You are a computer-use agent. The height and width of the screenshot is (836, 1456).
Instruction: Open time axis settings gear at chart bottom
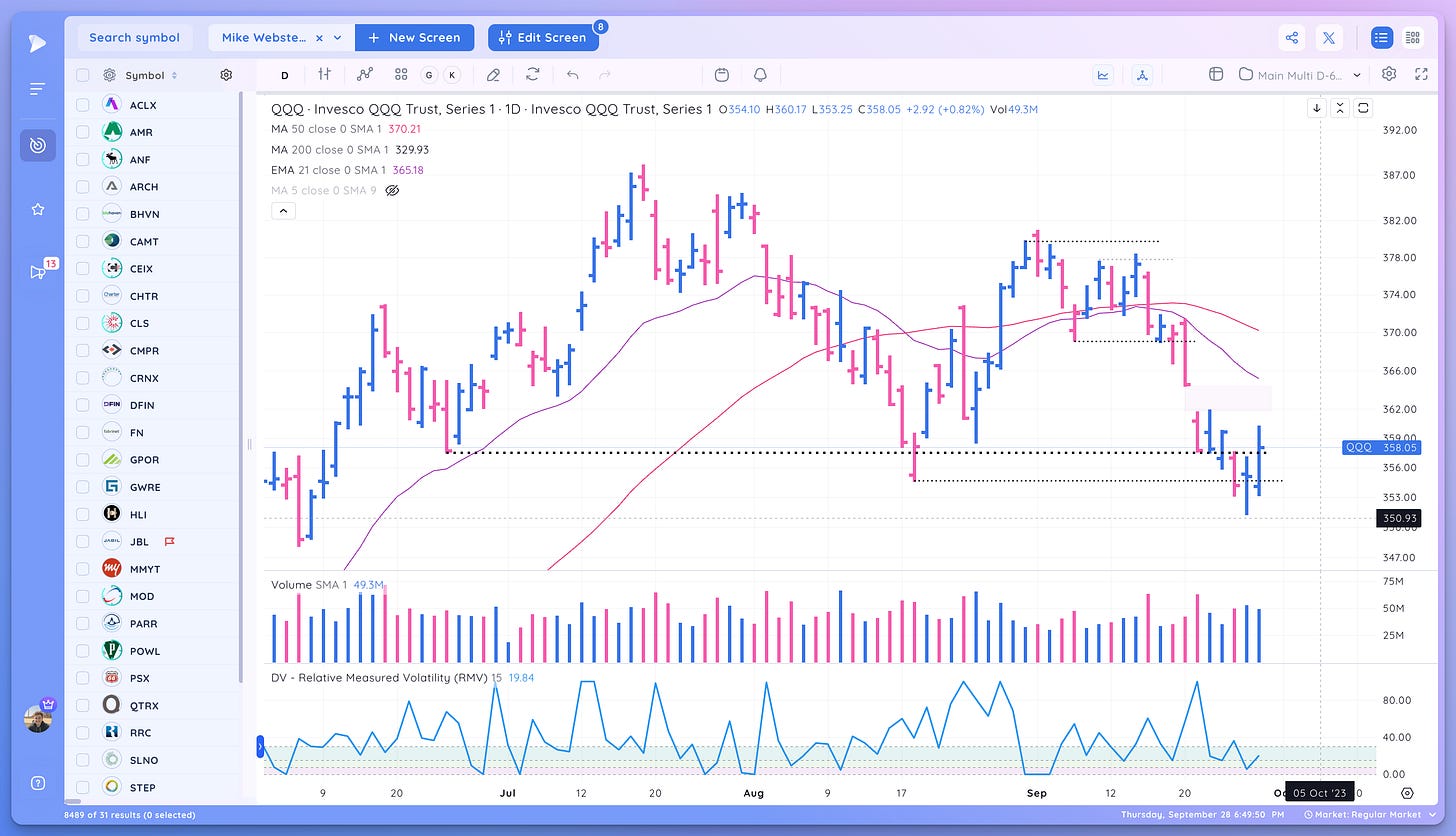click(1407, 793)
